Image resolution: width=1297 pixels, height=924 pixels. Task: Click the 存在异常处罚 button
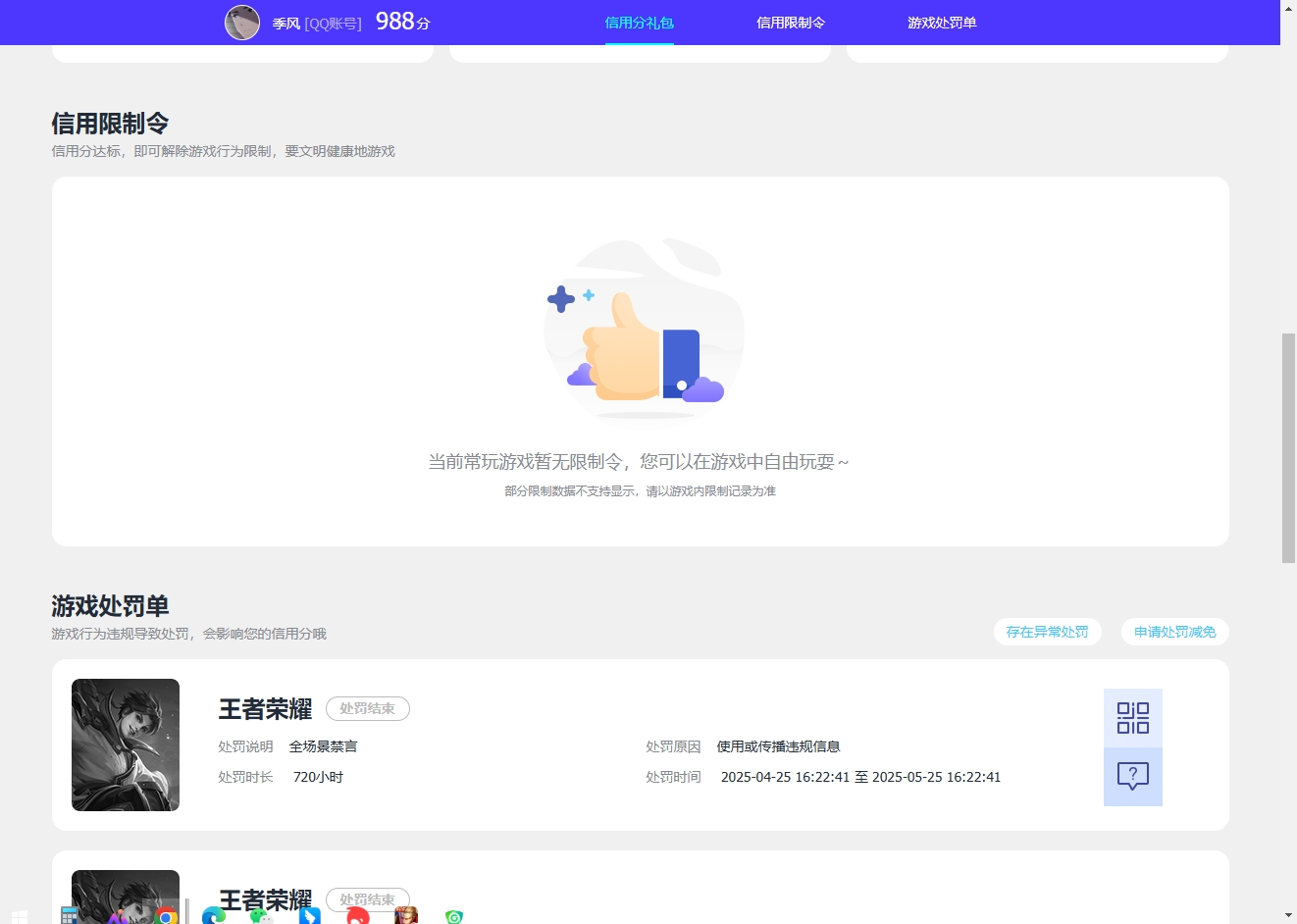pos(1047,632)
